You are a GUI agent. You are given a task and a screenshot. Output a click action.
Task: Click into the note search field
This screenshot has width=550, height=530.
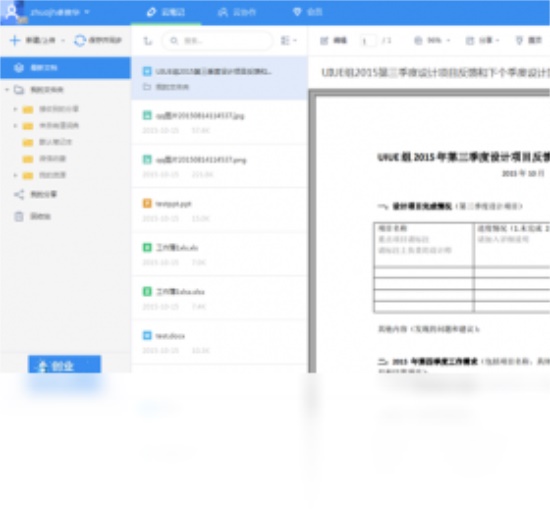click(217, 41)
